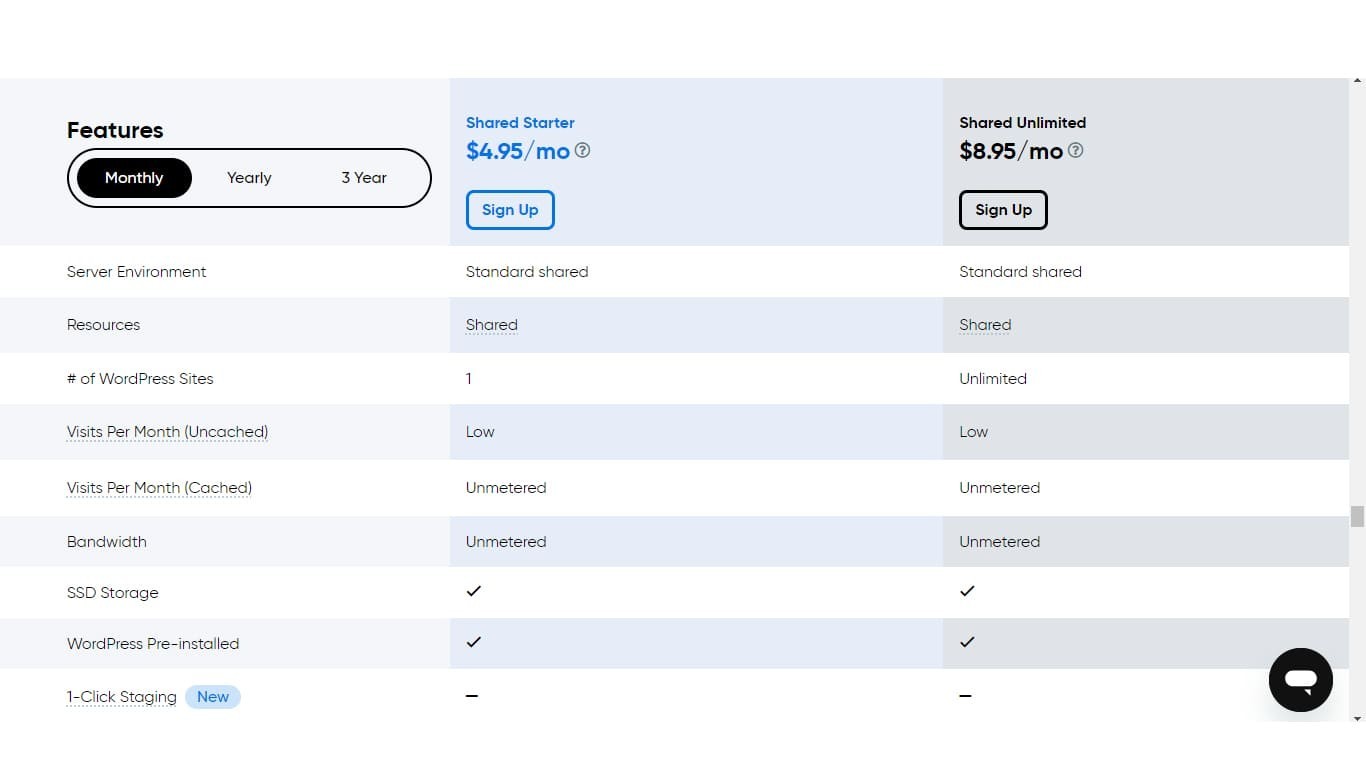
Task: Click the $8.95/mo price text
Action: [1011, 151]
